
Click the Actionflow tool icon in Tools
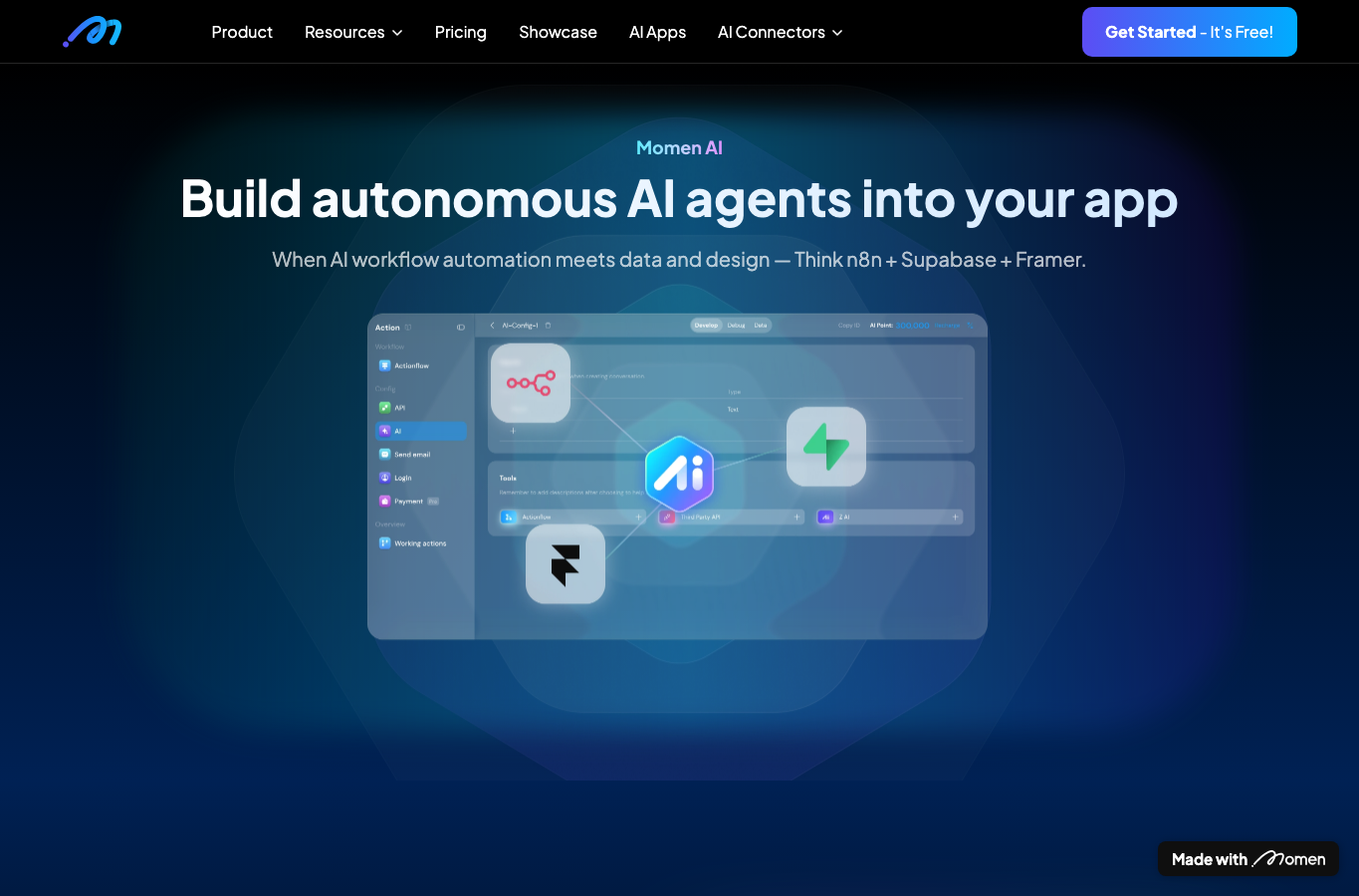509,518
